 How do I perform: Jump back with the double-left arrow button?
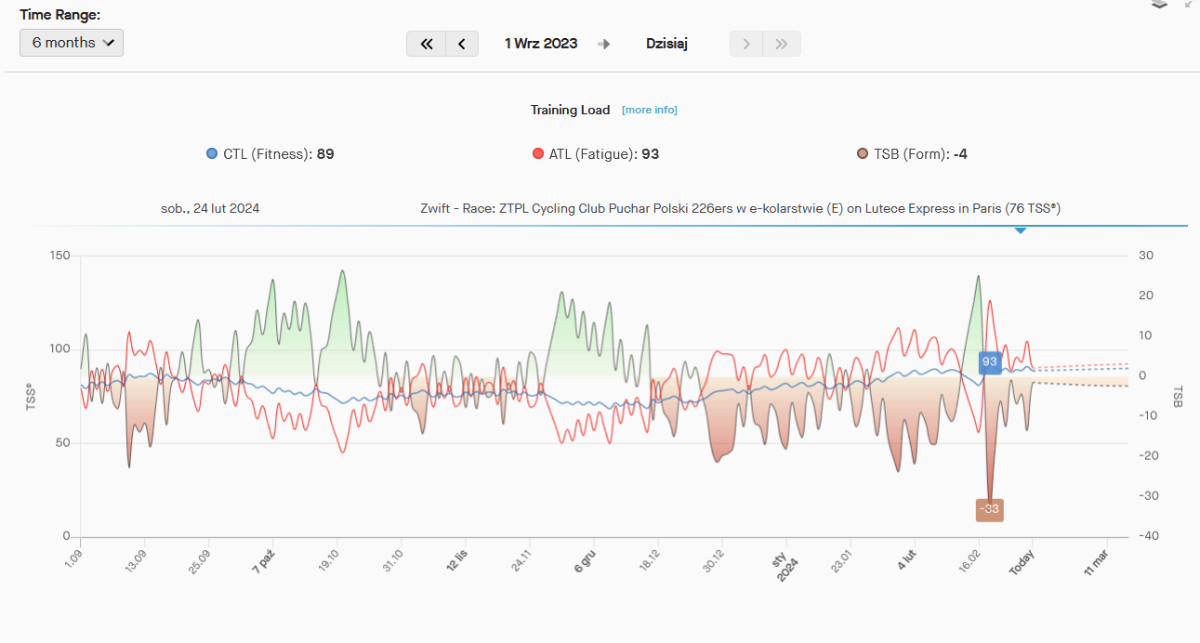(x=426, y=44)
